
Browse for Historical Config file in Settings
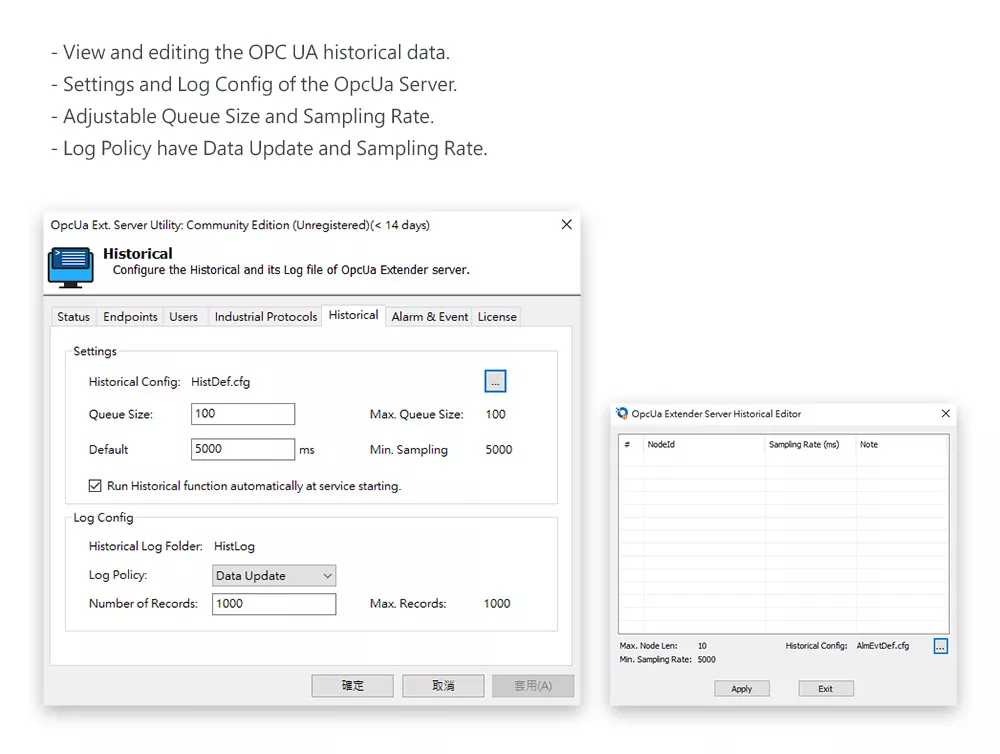pos(495,381)
